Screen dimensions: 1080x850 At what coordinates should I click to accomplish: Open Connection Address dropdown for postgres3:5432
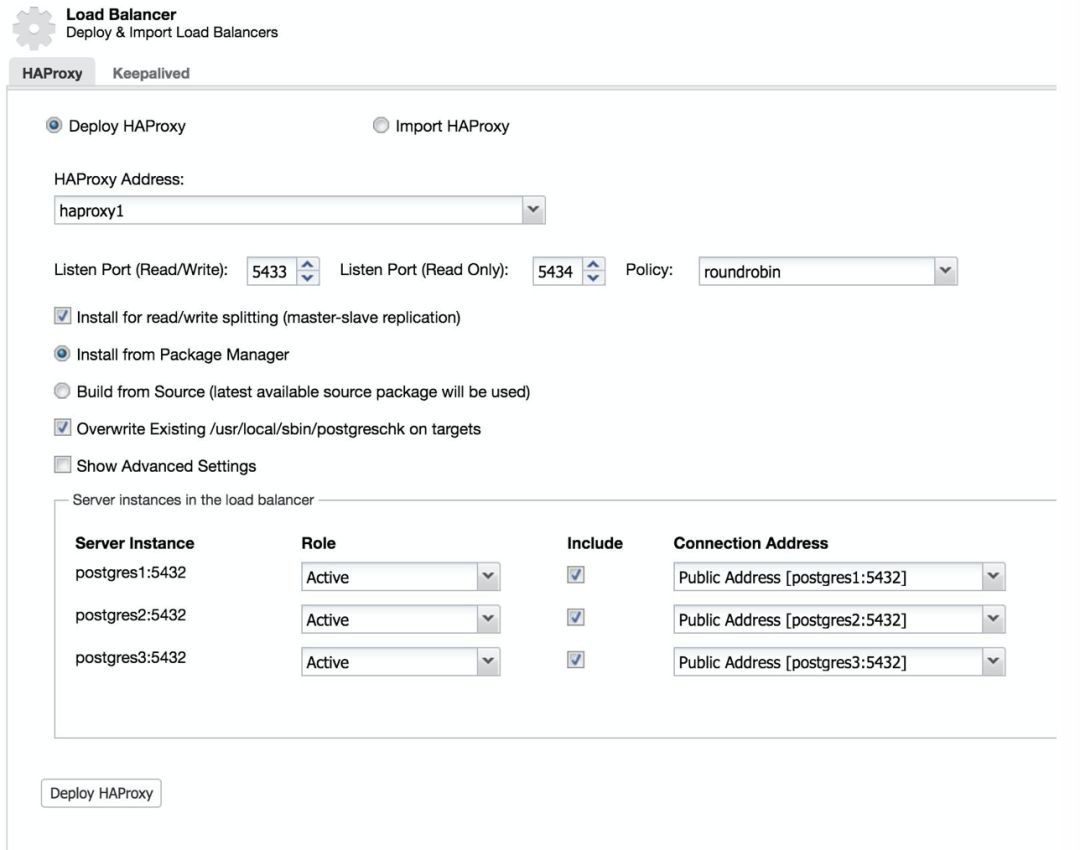(992, 662)
